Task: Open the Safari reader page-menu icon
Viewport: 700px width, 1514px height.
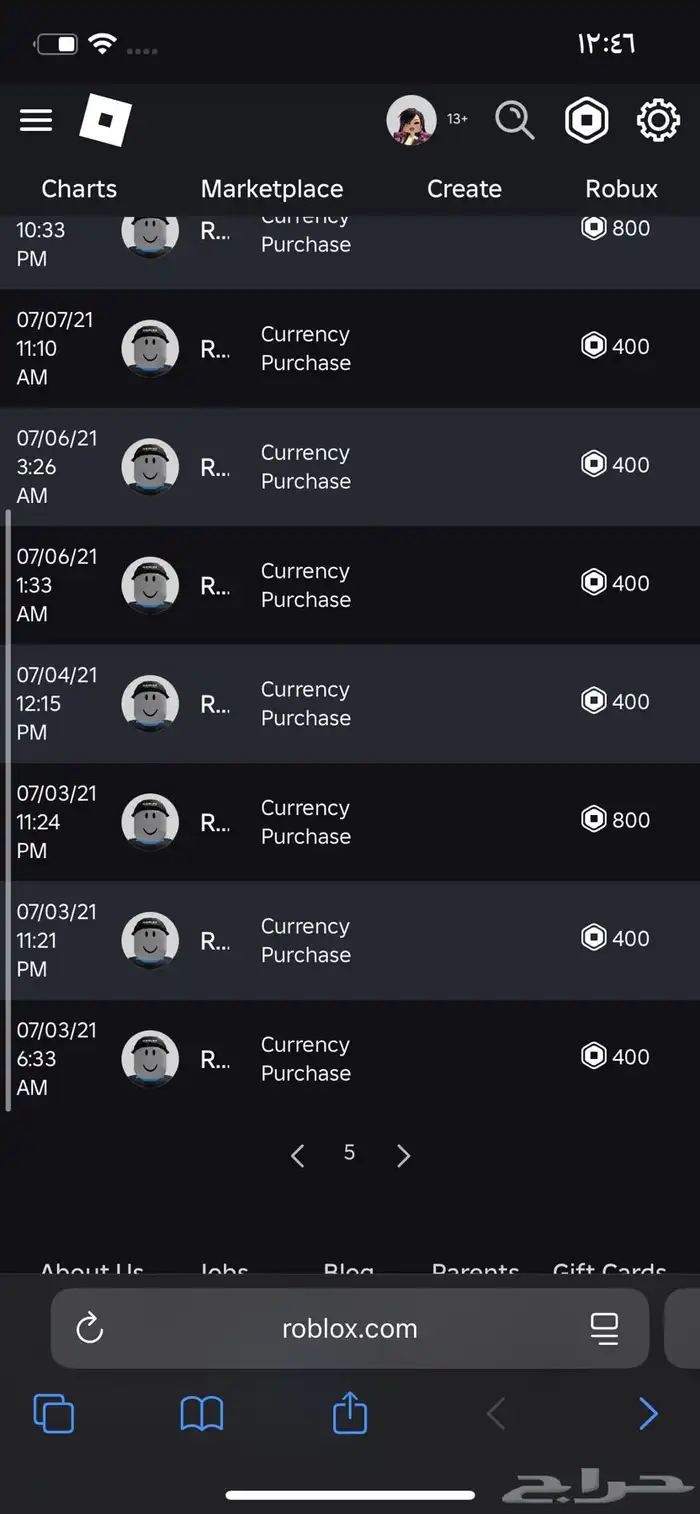Action: coord(604,1328)
